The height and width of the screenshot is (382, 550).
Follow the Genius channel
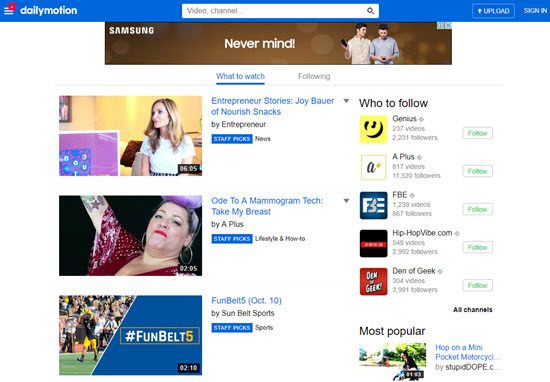[477, 133]
